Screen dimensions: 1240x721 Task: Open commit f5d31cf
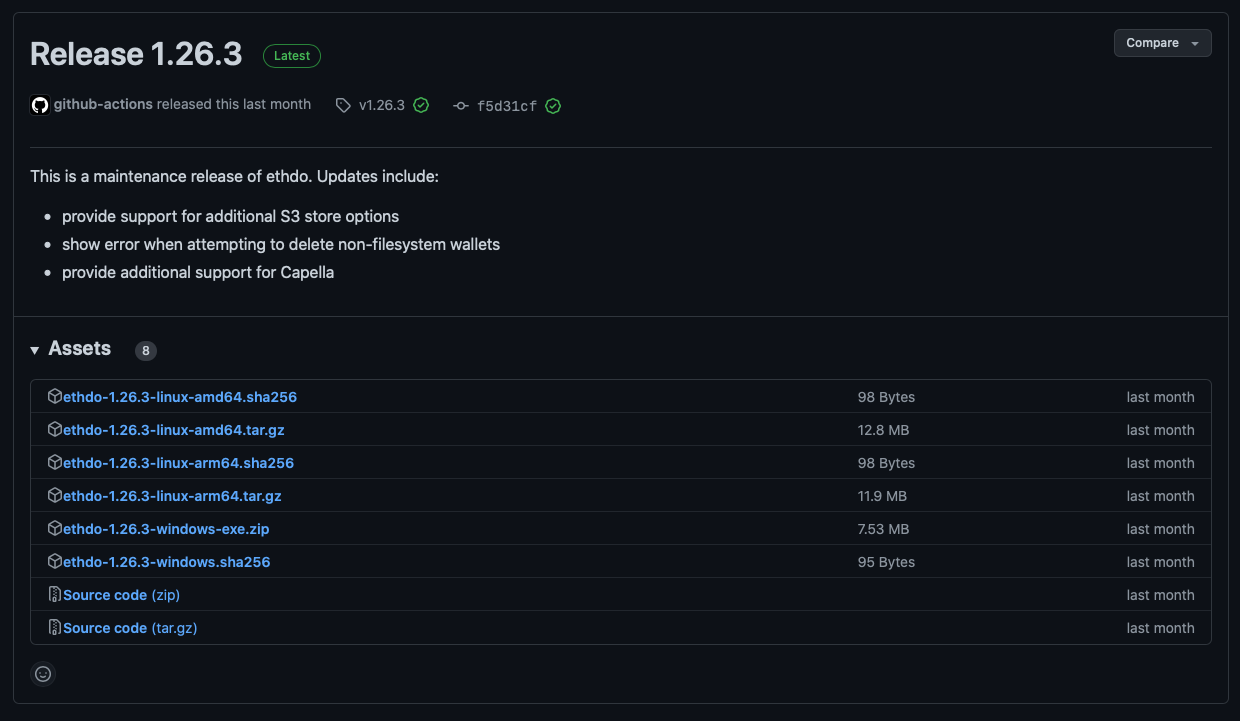click(507, 106)
